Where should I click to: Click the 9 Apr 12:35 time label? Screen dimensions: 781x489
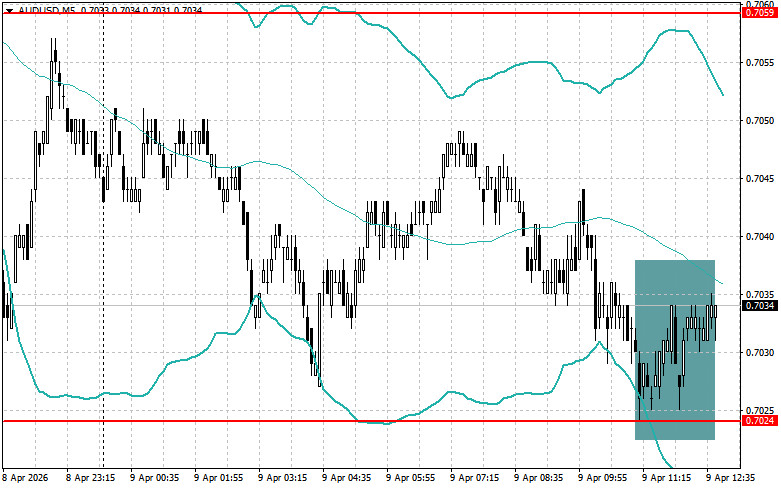click(730, 478)
